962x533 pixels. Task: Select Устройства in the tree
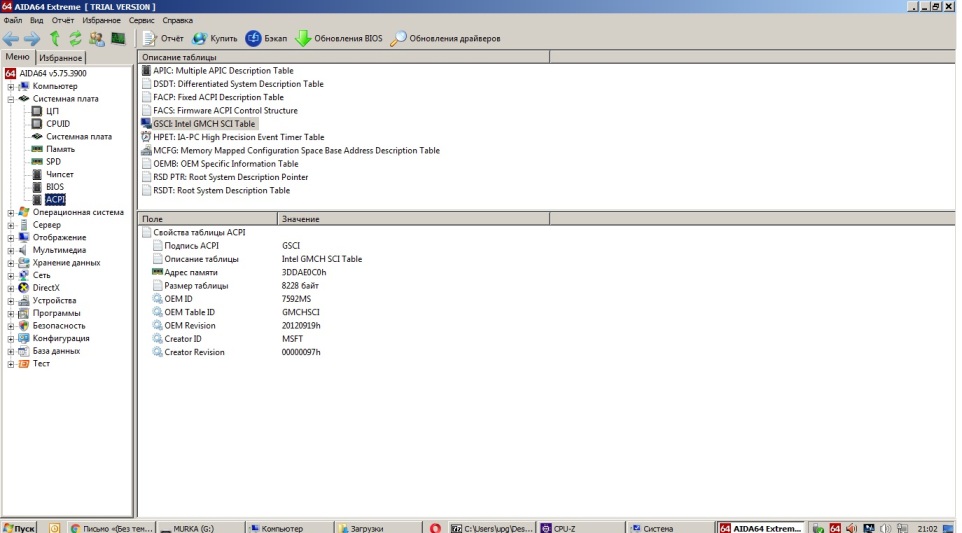[x=54, y=301]
